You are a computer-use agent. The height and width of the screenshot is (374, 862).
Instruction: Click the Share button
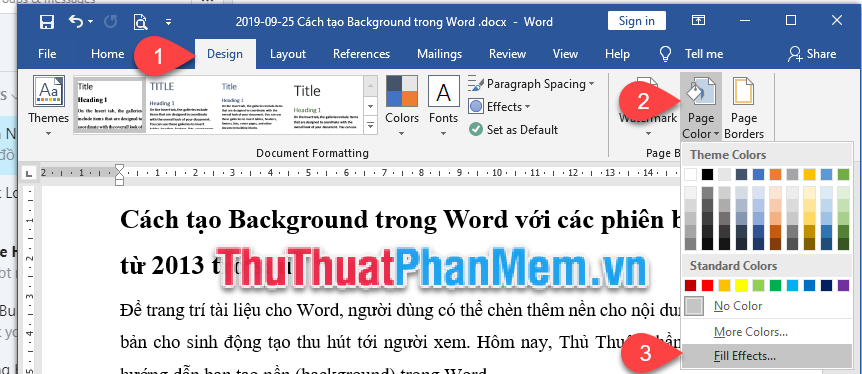pos(811,54)
